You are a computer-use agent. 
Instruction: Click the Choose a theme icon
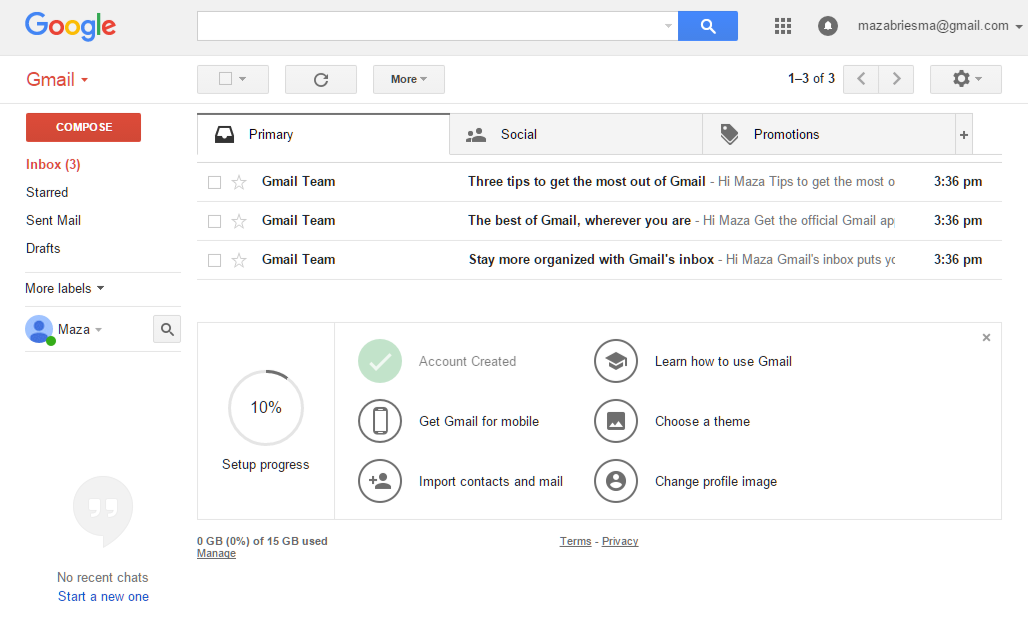click(x=616, y=421)
